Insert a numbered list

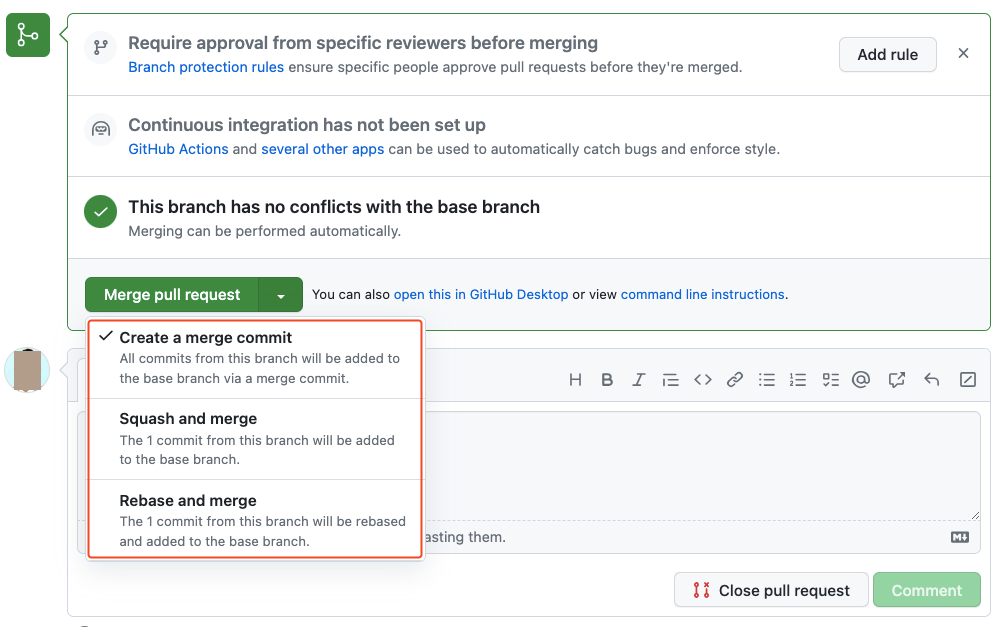798,380
